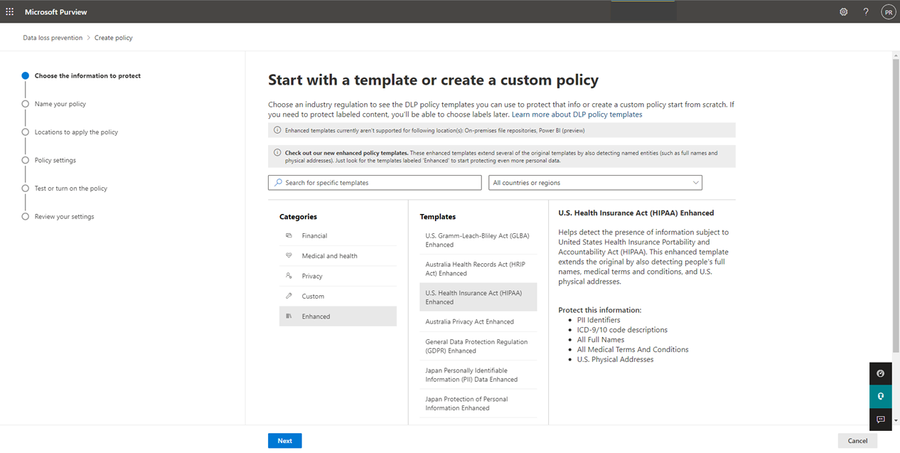900x453 pixels.
Task: Select the 'Policy settings' step circle
Action: click(23, 160)
